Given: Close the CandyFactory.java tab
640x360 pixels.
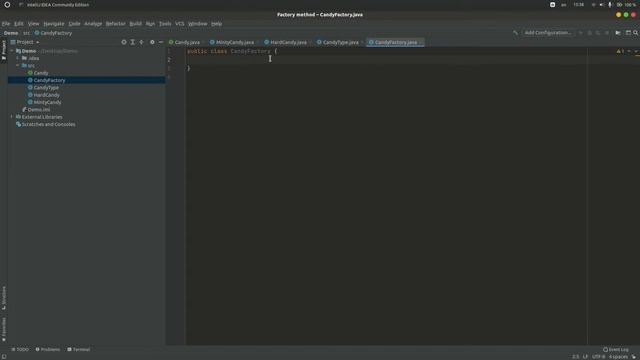Looking at the screenshot, I should pyautogui.click(x=421, y=42).
